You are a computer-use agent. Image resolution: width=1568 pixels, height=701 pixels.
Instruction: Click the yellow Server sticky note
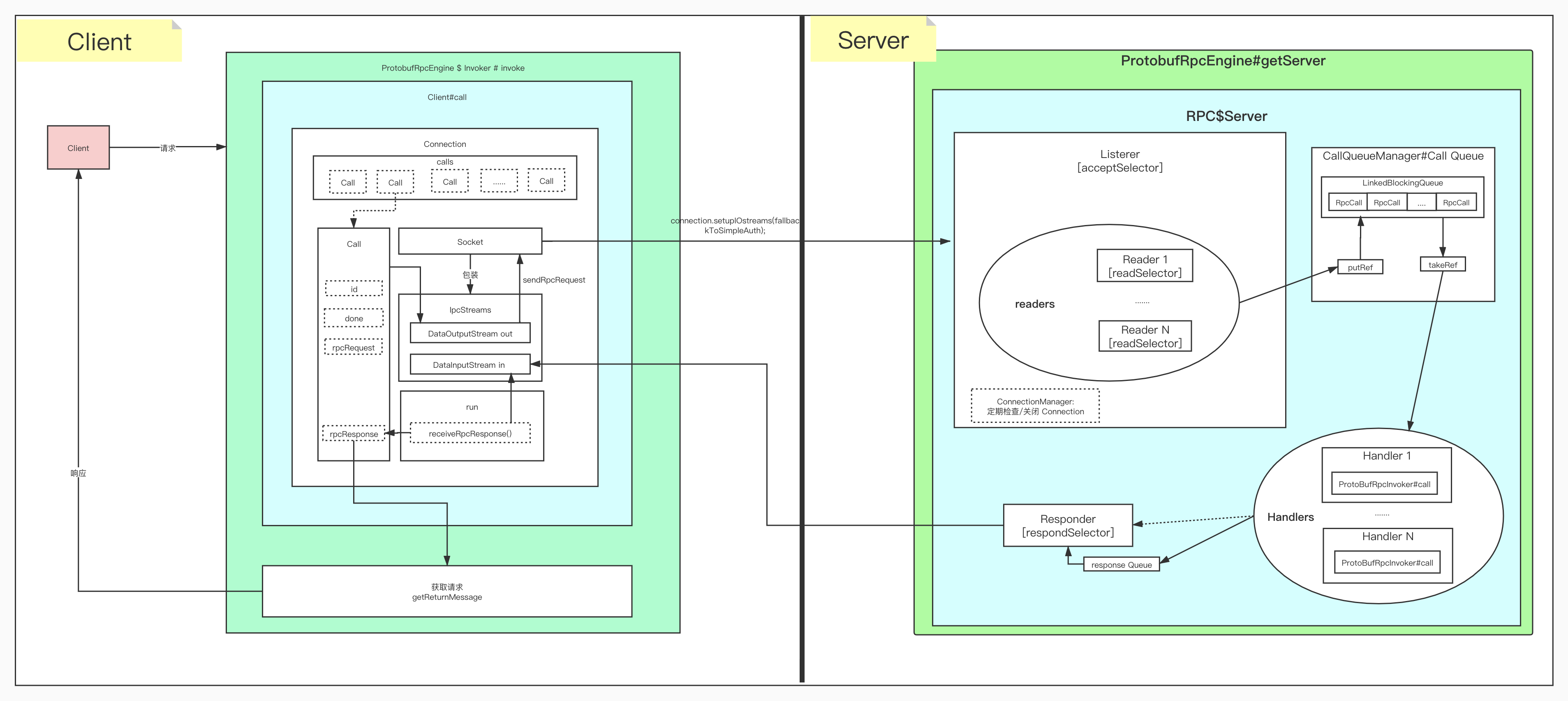point(873,39)
